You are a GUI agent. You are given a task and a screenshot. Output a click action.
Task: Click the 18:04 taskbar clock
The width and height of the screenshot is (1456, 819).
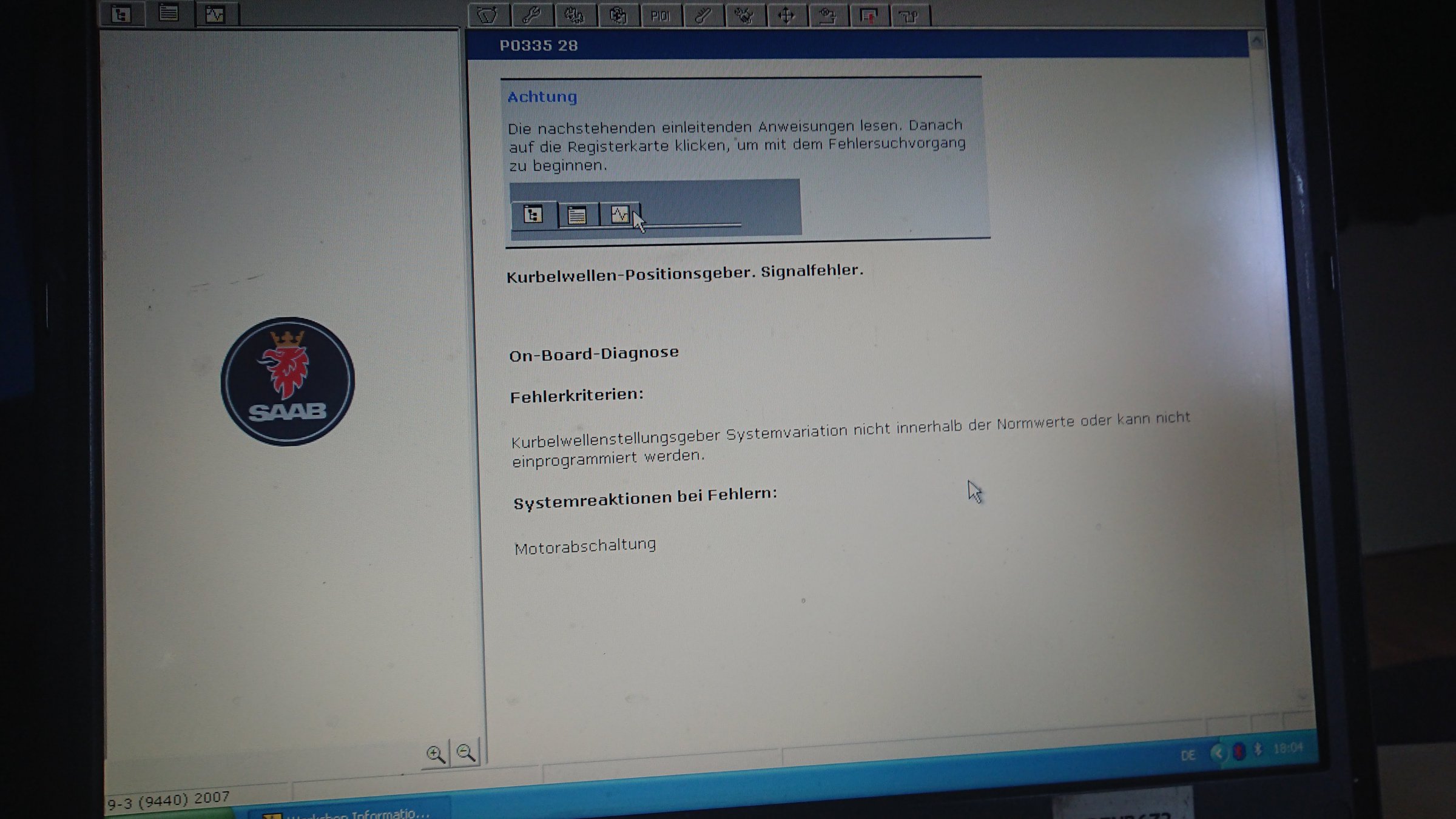pos(1288,748)
